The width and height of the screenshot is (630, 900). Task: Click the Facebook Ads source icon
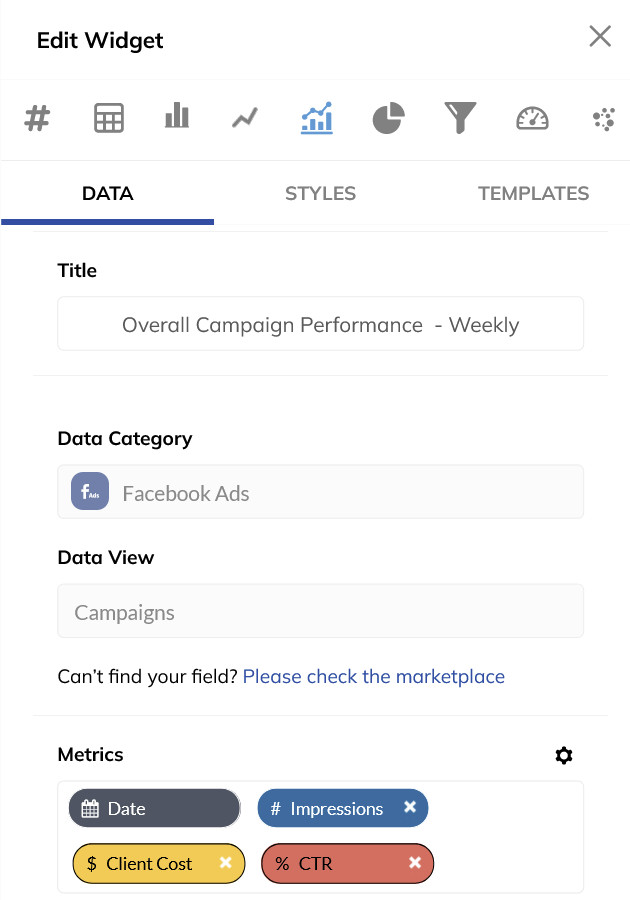click(89, 491)
